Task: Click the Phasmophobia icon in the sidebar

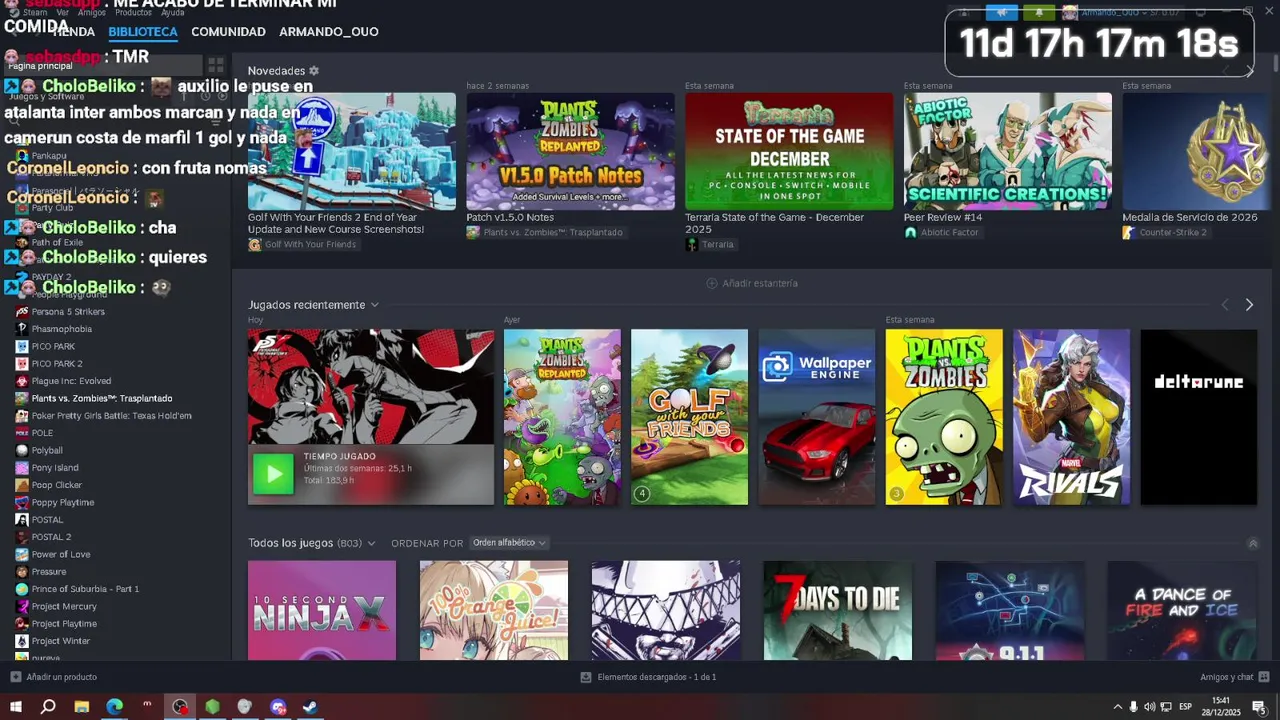Action: click(x=22, y=329)
